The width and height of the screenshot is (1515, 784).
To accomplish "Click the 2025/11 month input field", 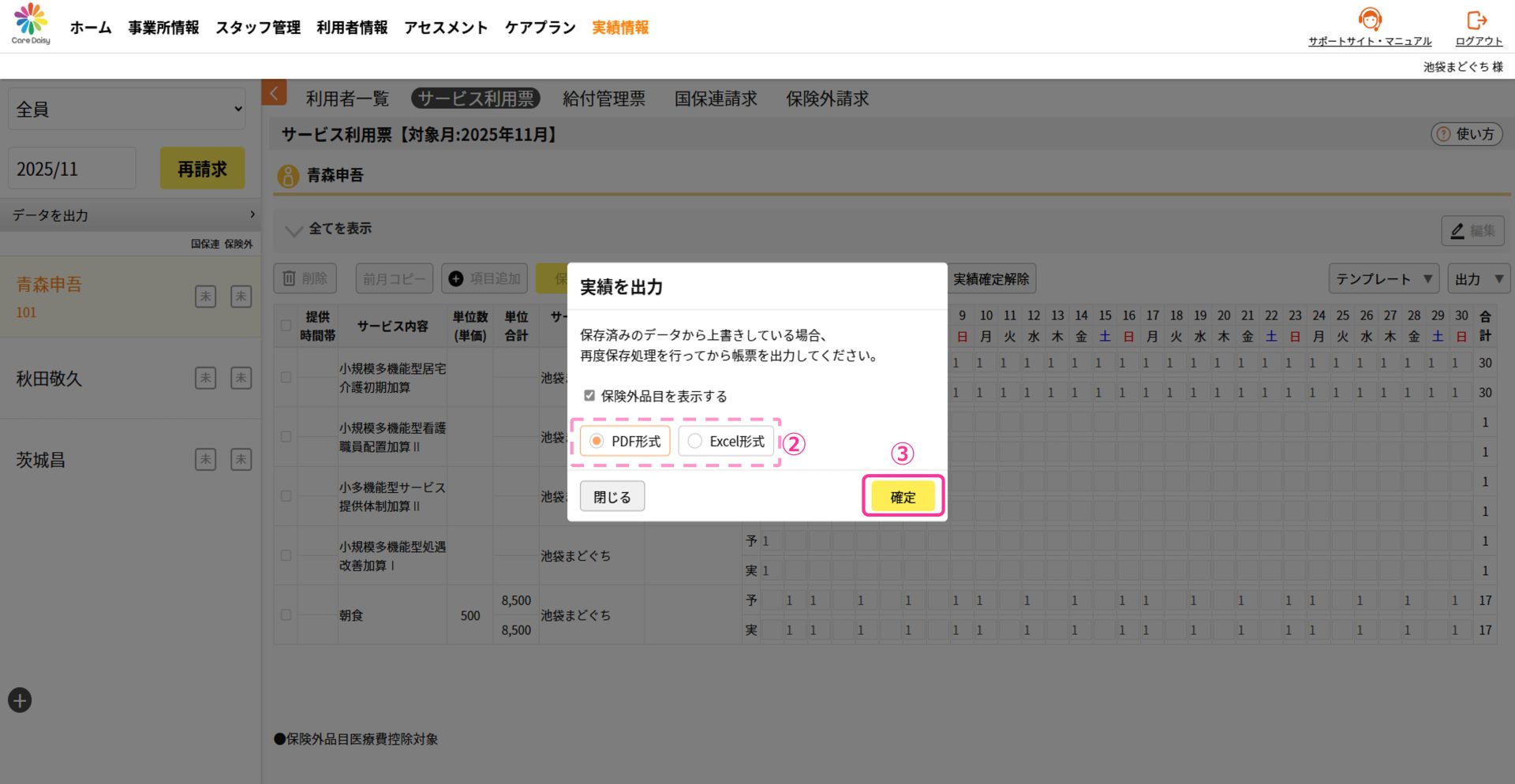I will (72, 169).
